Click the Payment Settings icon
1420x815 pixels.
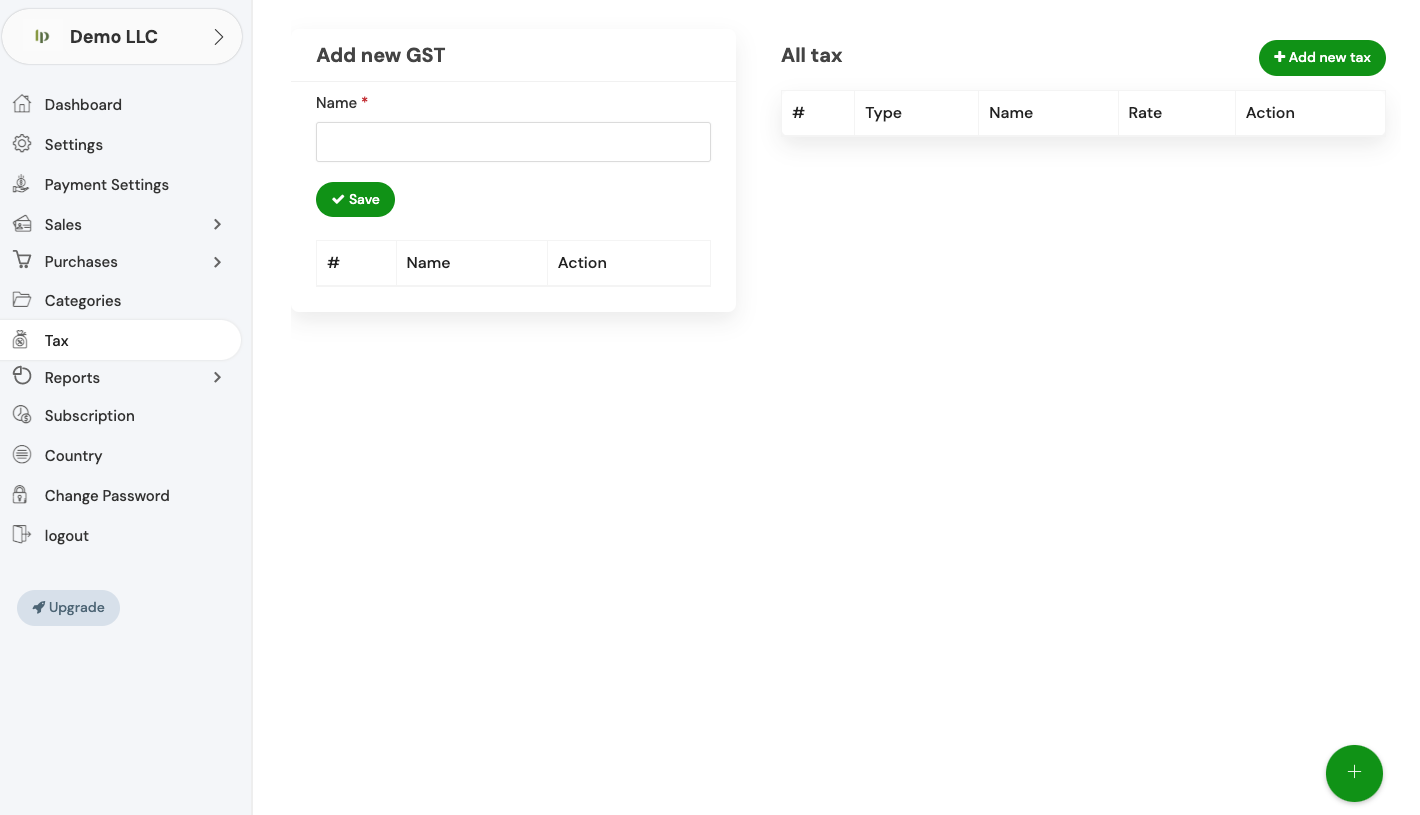pos(22,184)
